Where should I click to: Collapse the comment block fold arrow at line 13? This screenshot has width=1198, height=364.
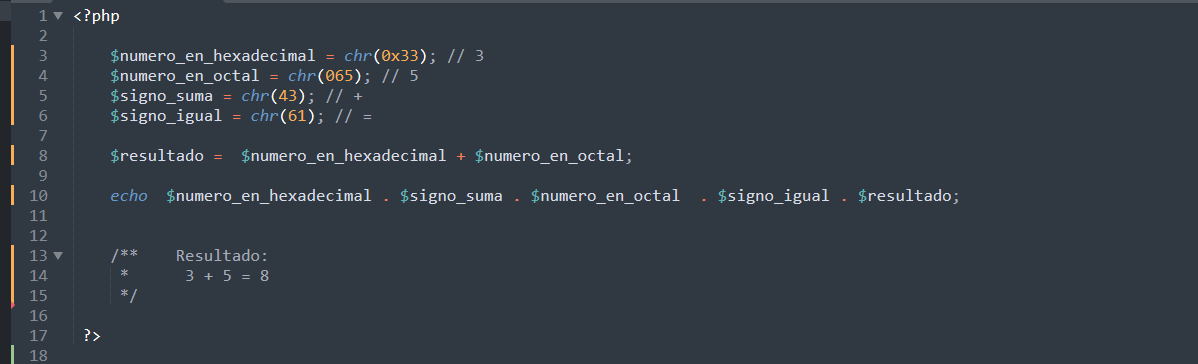(x=58, y=255)
